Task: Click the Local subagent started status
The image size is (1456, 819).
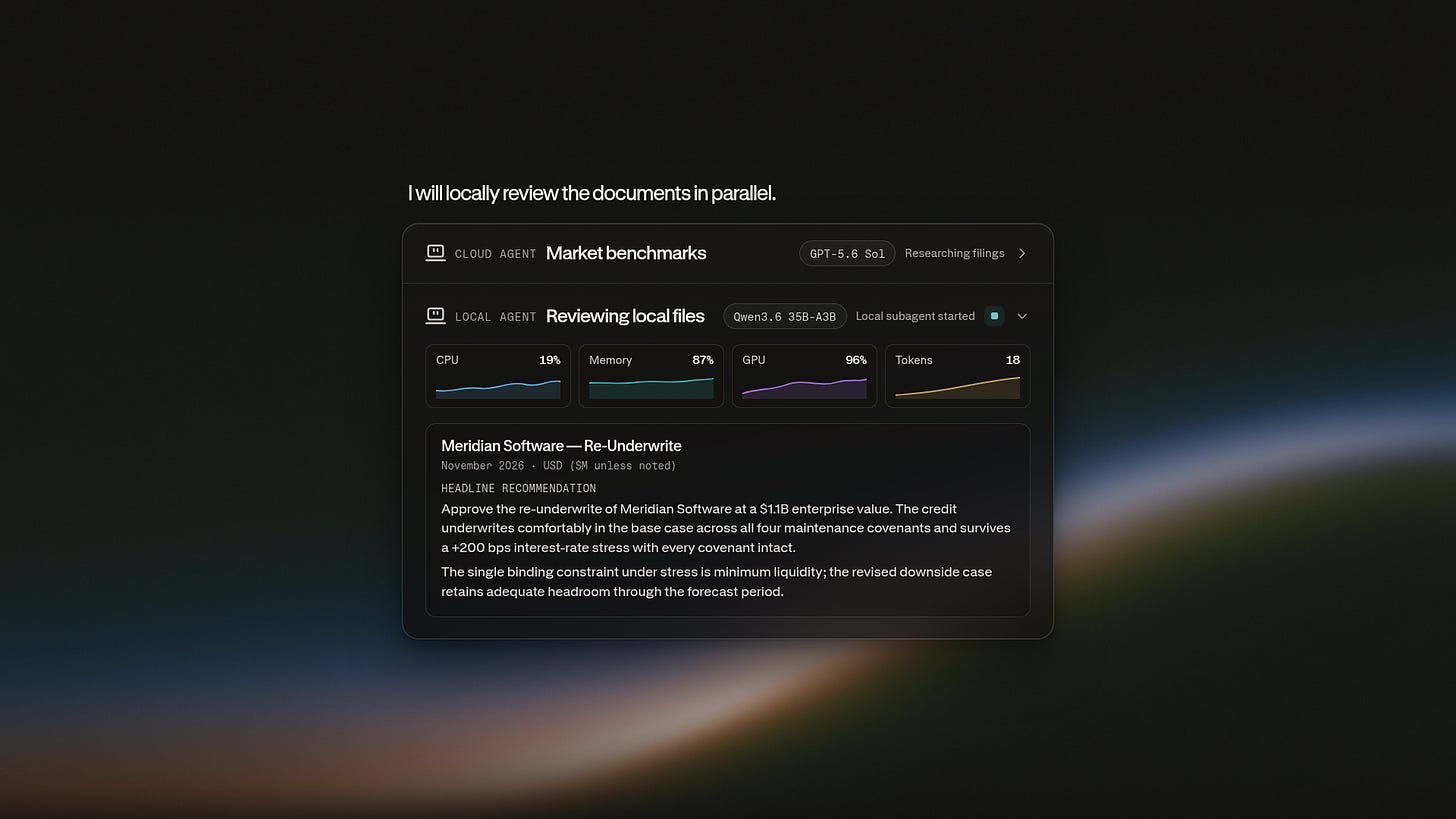Action: click(915, 316)
